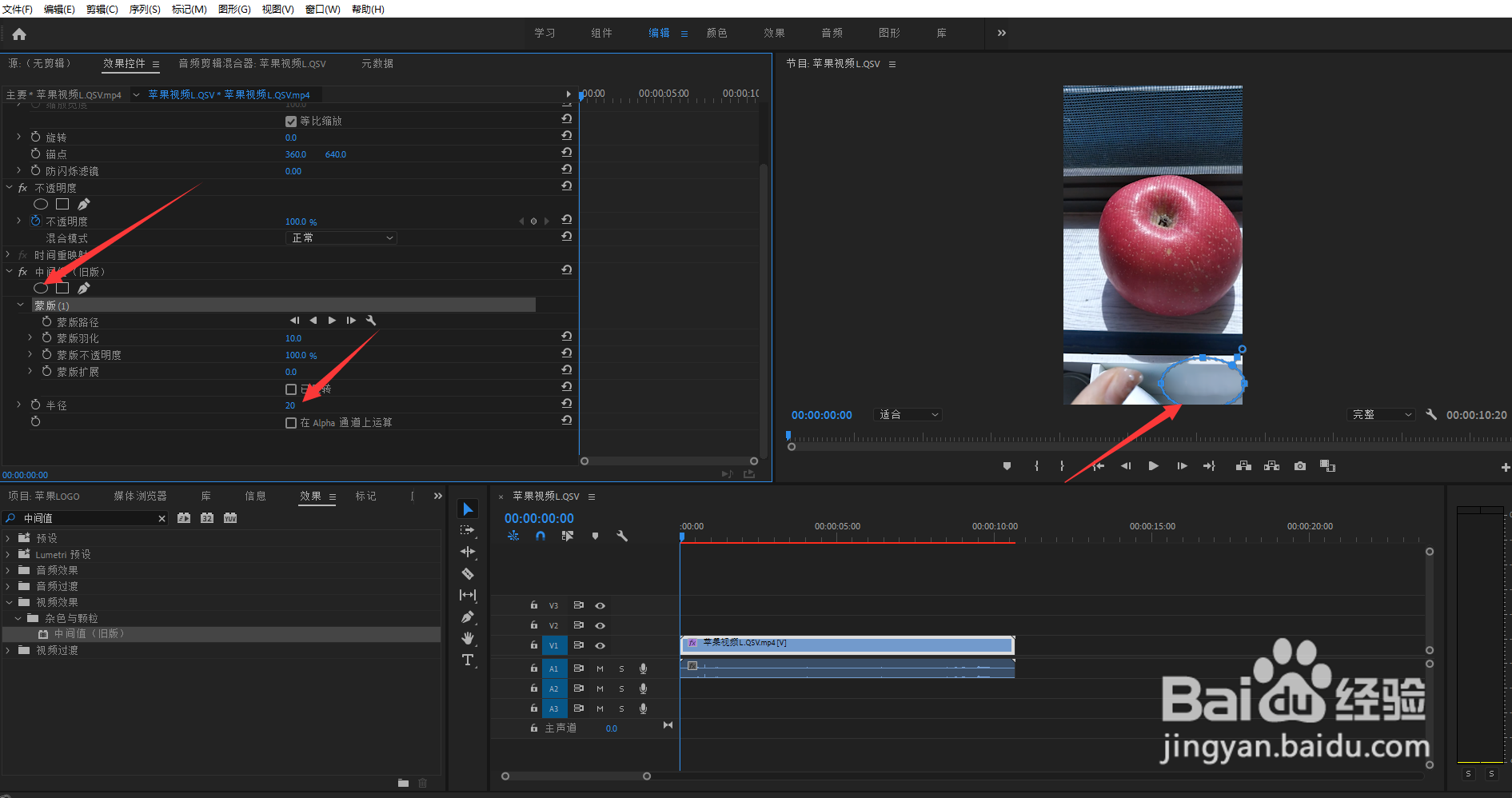The width and height of the screenshot is (1512, 798).
Task: Open the 完整 playback resolution dropdown
Action: pyautogui.click(x=1381, y=414)
